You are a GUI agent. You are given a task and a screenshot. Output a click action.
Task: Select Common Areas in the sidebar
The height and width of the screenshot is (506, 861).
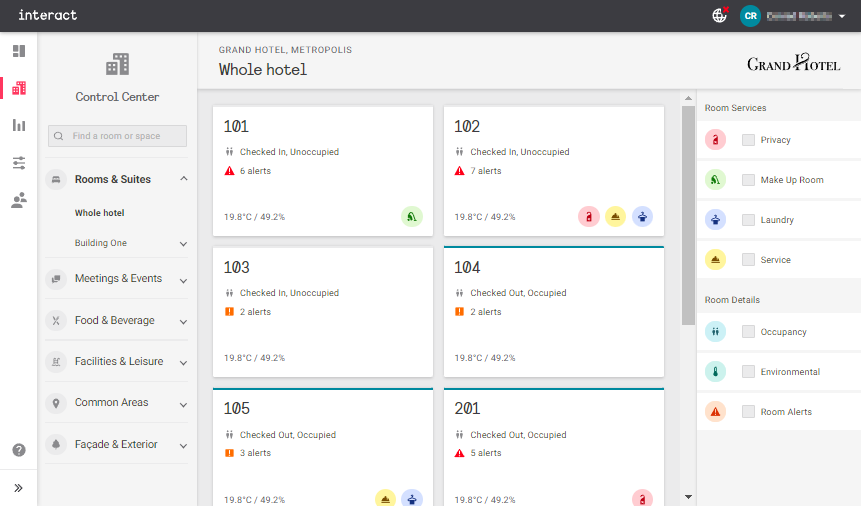point(111,403)
